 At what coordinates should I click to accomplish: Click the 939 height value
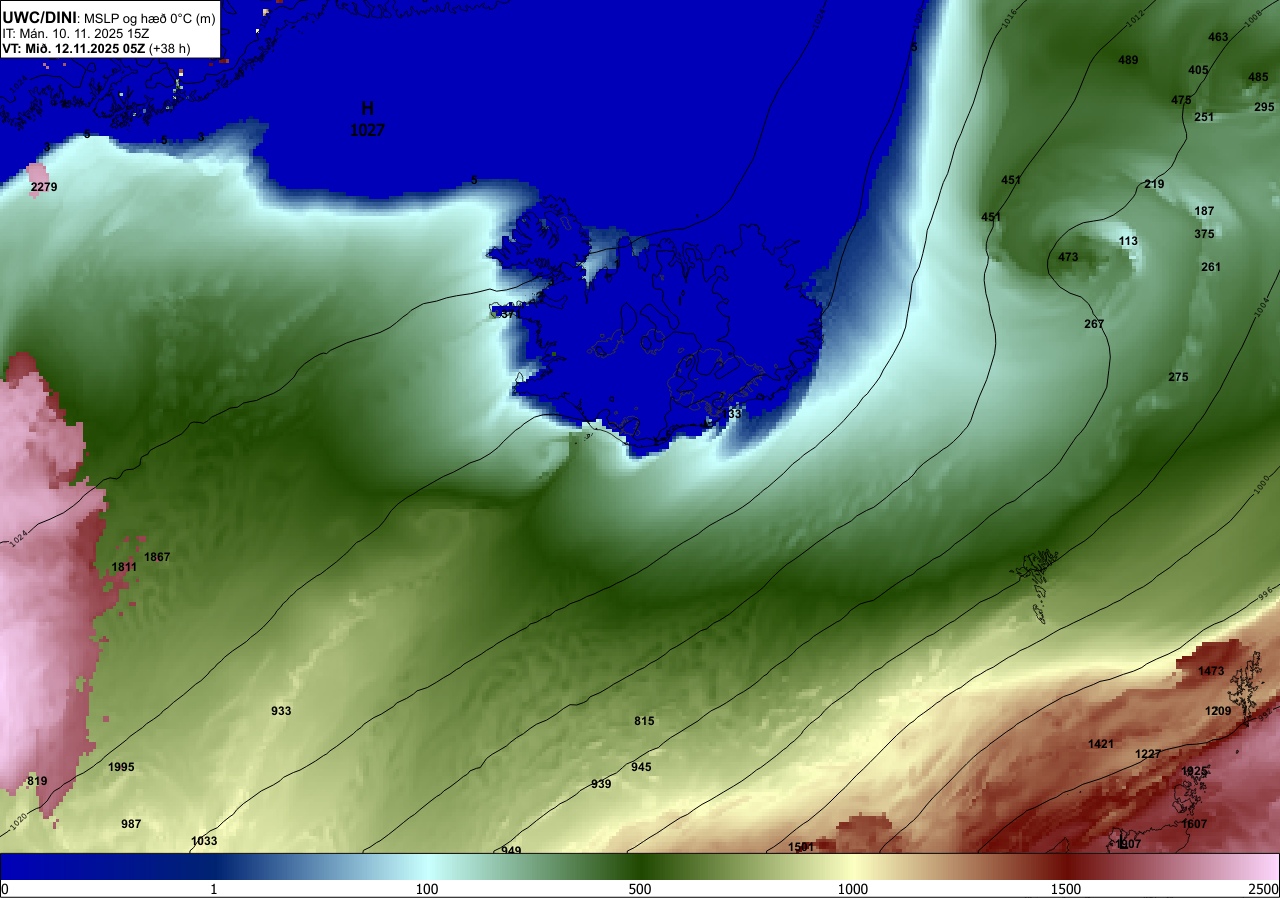[601, 784]
